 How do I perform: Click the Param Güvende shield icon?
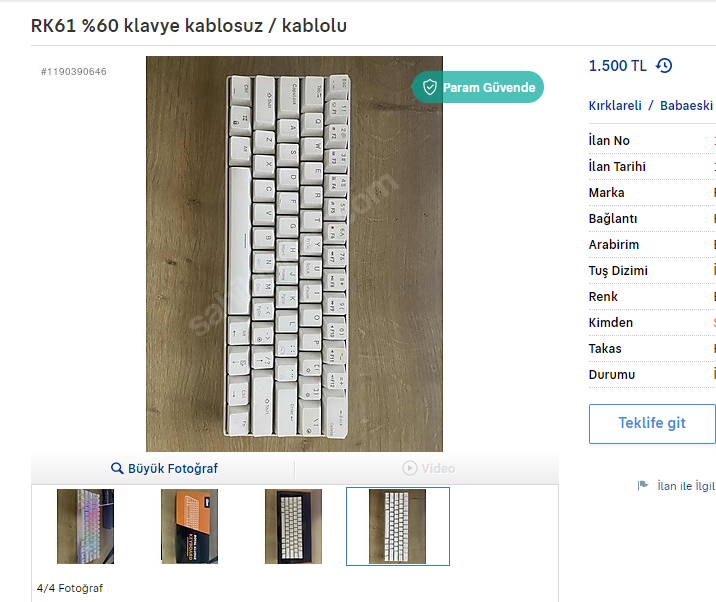(x=430, y=87)
